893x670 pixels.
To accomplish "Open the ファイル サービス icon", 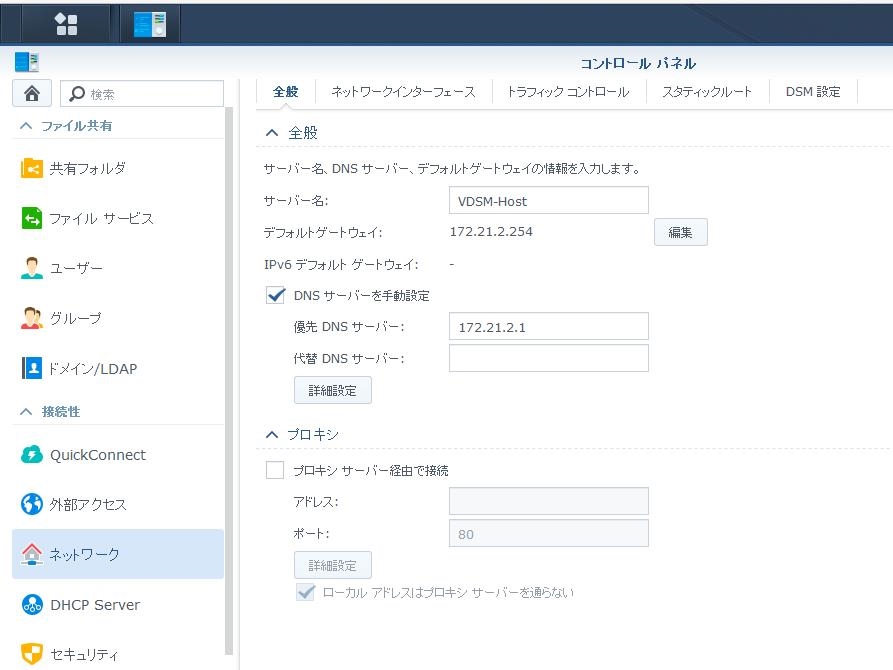I will coord(32,218).
